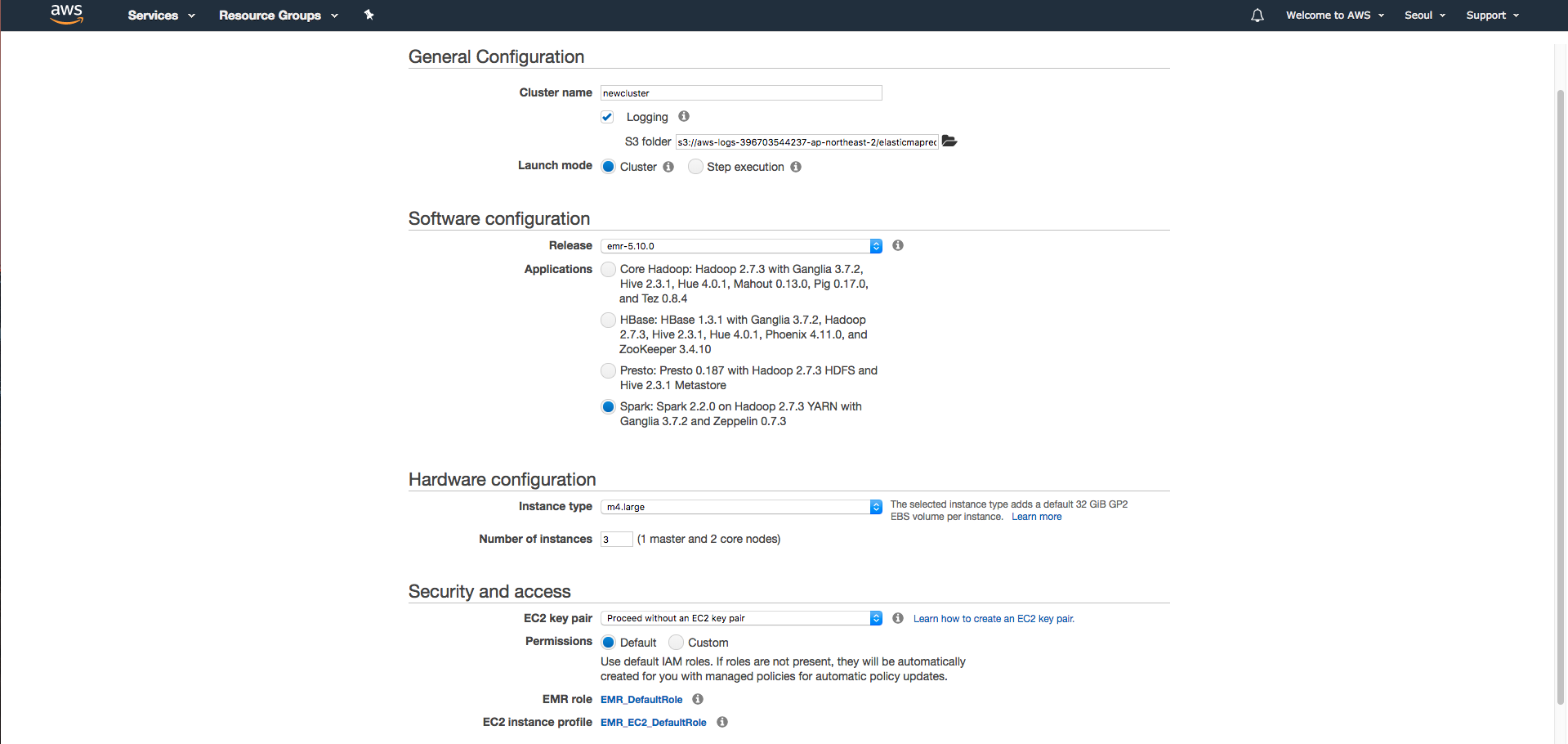Select the Step execution launch mode
The width and height of the screenshot is (1568, 744).
pos(695,166)
